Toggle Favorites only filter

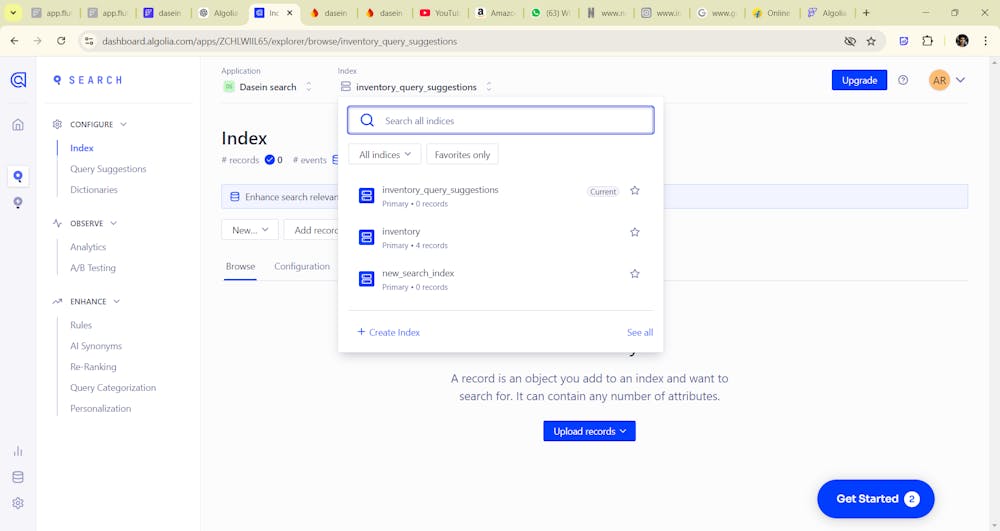pos(462,154)
